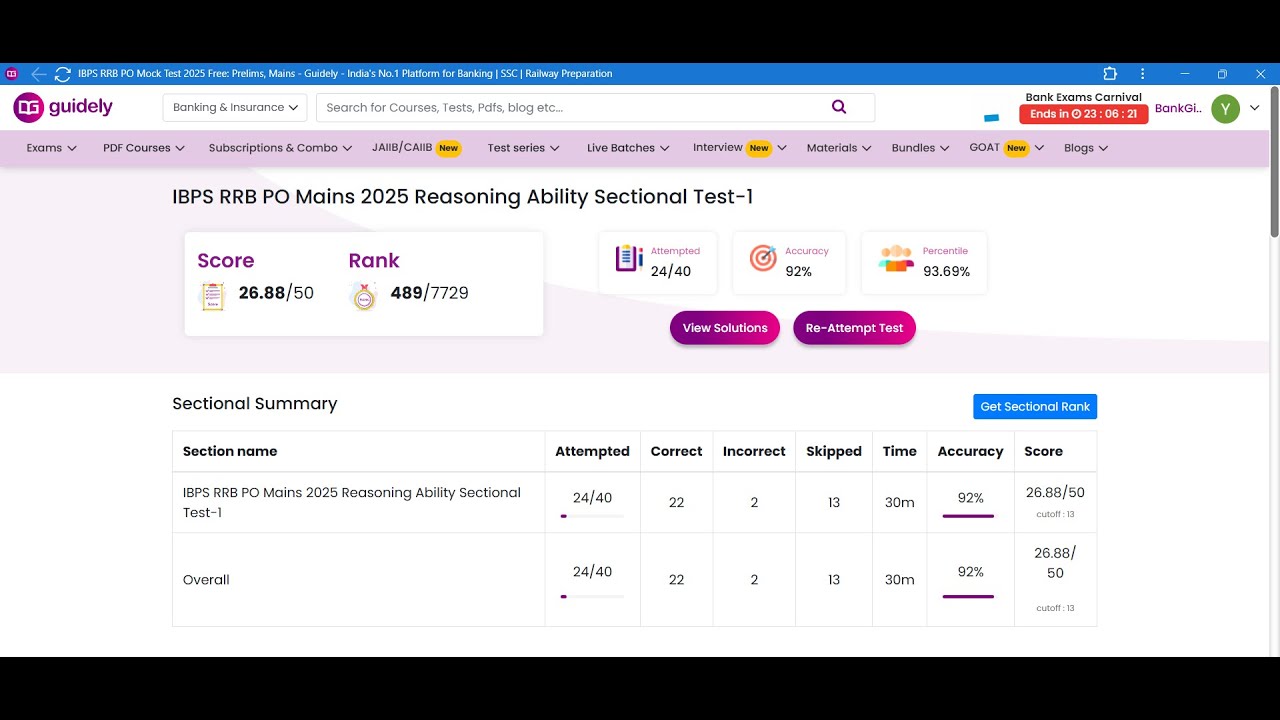
Task: Expand the Blogs menu
Action: click(1086, 148)
